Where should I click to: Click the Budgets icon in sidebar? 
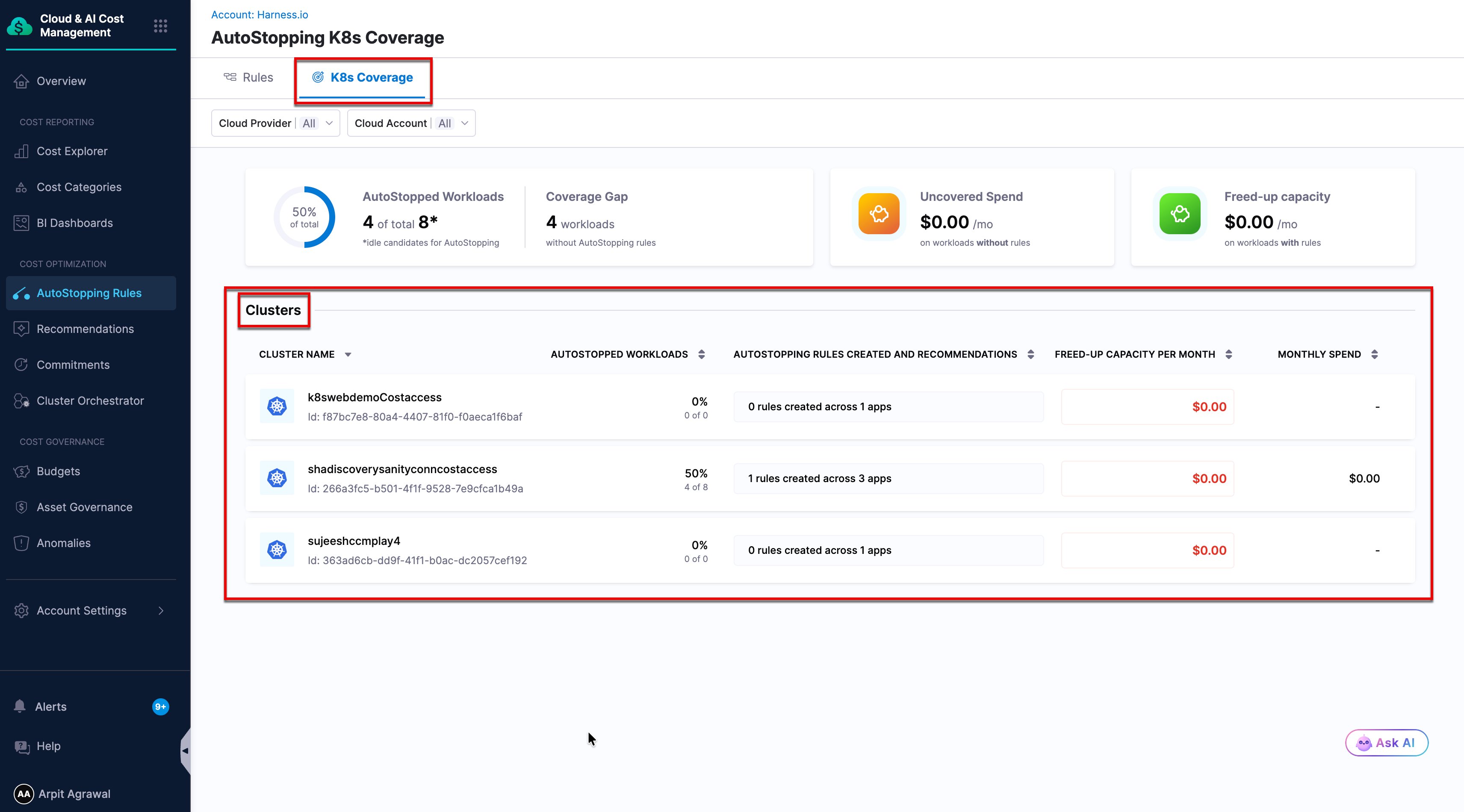(x=21, y=471)
